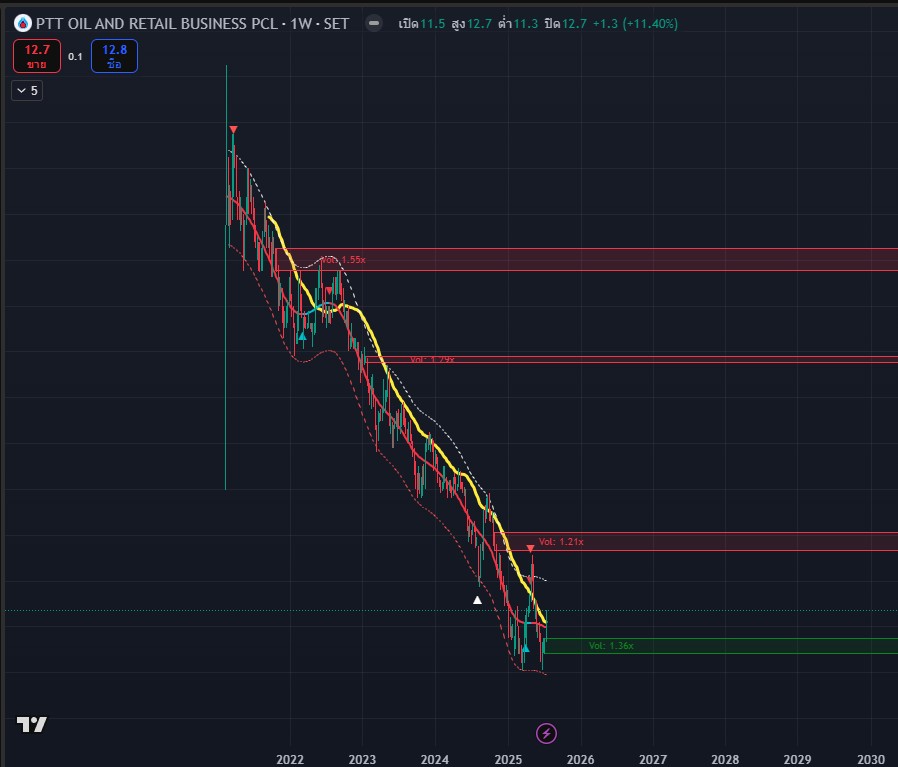
Task: Click the 2023 label on the time axis
Action: pos(363,760)
